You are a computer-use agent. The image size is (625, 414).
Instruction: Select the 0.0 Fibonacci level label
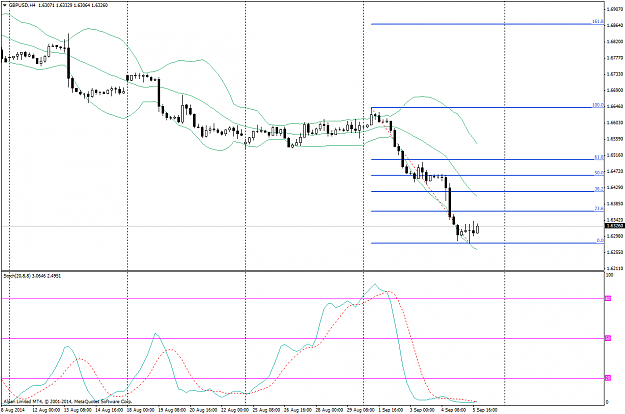click(600, 241)
